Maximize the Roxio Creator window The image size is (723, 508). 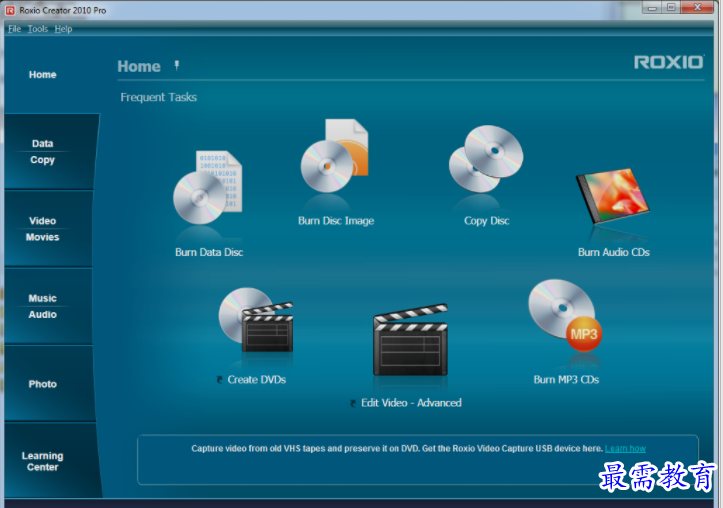tap(671, 7)
